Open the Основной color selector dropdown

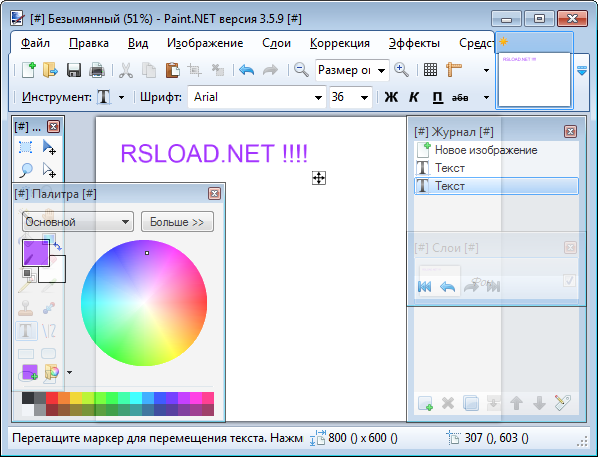78,222
